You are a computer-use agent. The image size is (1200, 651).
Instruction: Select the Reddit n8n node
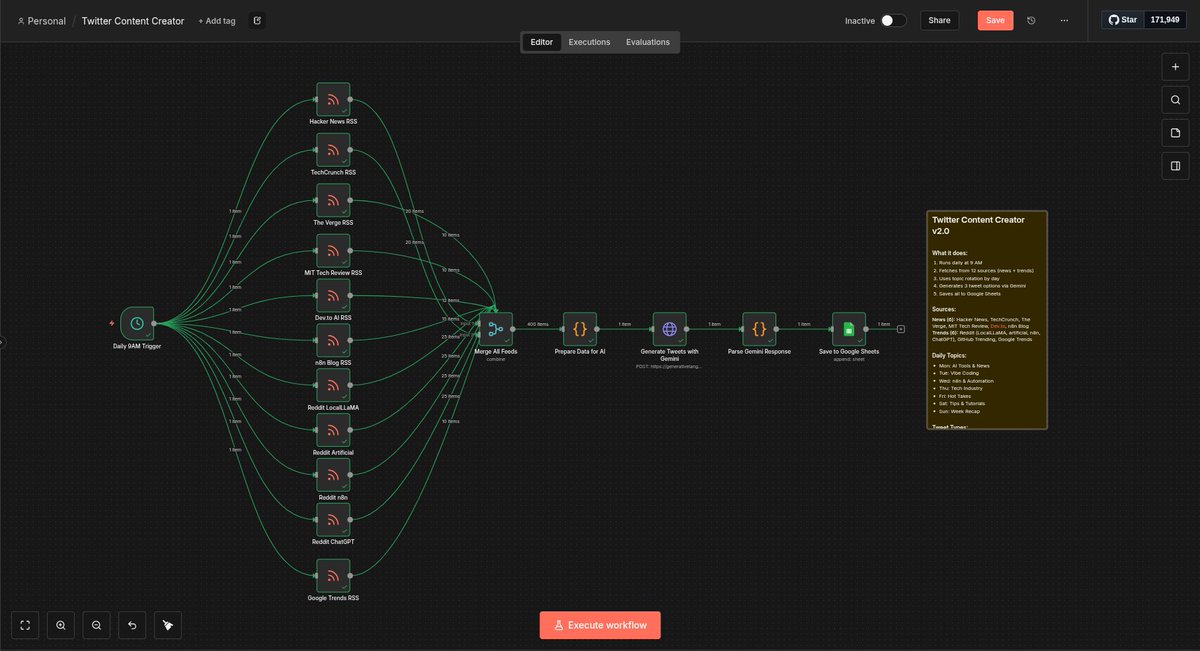tap(333, 475)
